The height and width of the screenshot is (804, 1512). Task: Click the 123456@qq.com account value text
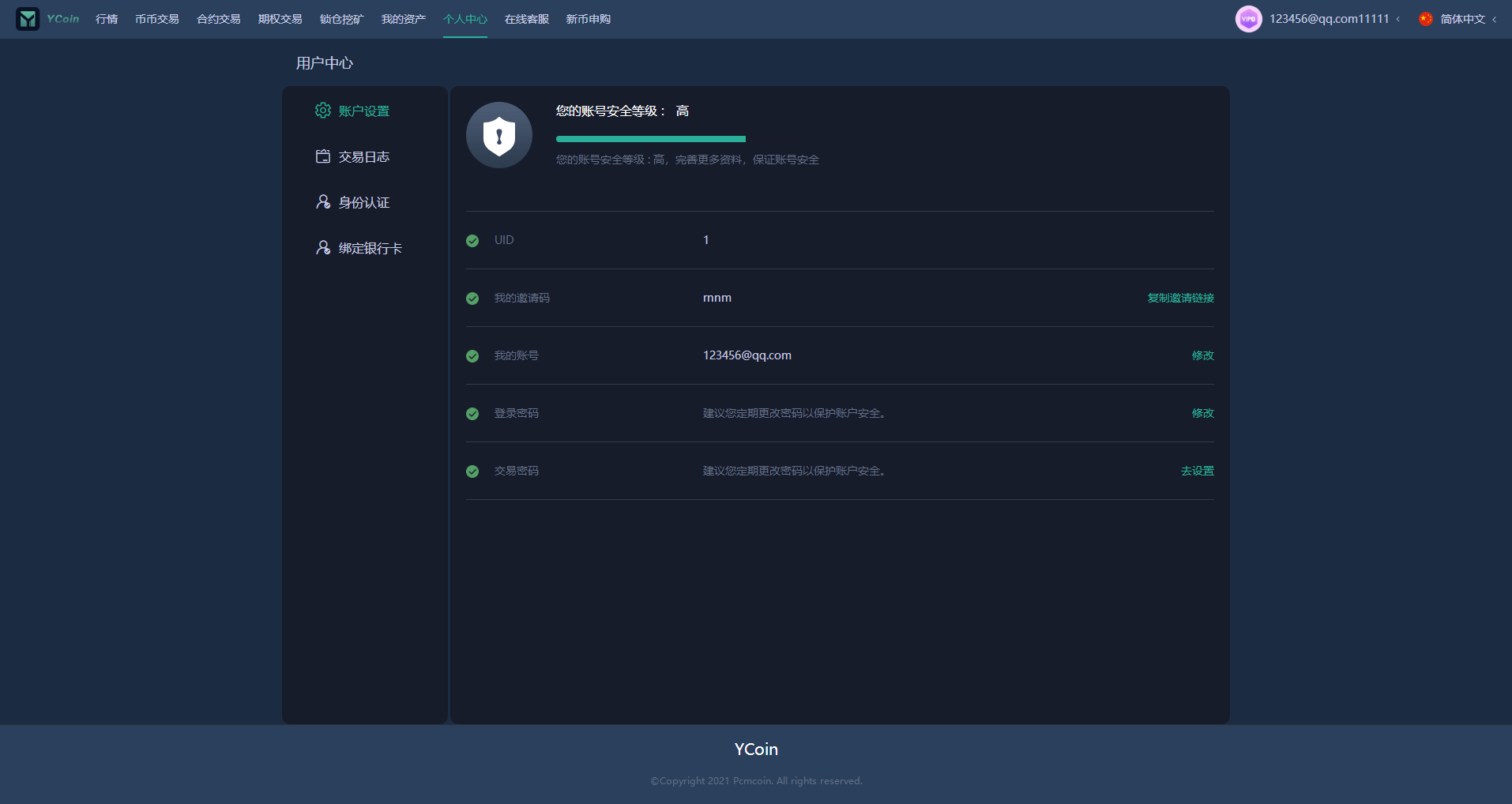point(747,355)
